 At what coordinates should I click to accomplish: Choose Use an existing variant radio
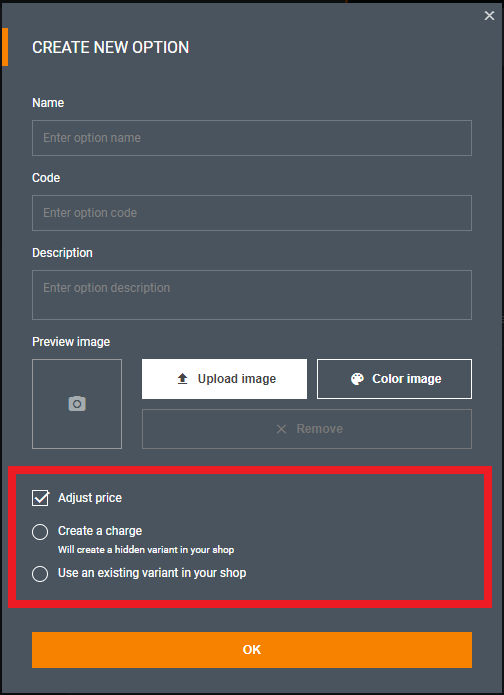pyautogui.click(x=40, y=574)
